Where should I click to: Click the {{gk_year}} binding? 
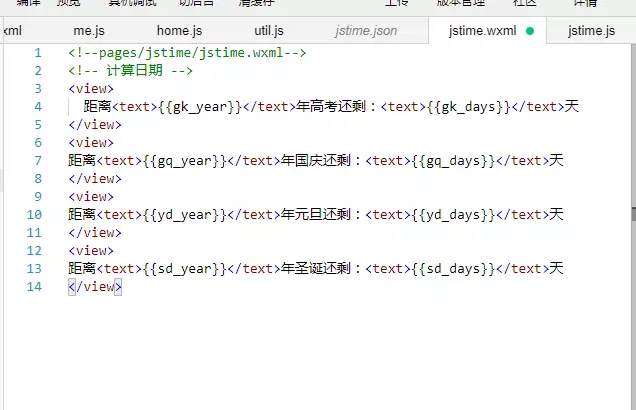(200, 107)
